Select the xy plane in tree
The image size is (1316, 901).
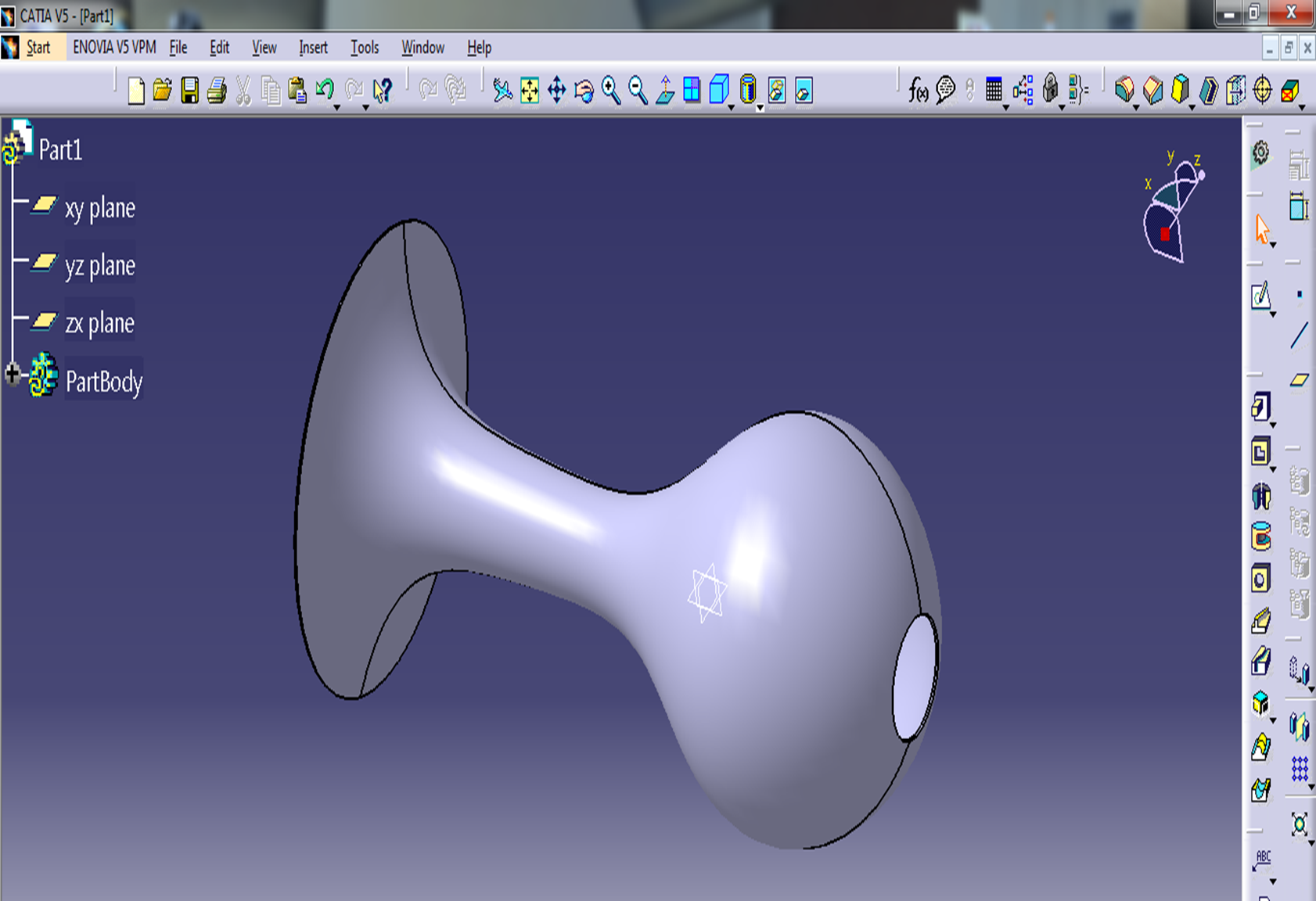point(99,208)
